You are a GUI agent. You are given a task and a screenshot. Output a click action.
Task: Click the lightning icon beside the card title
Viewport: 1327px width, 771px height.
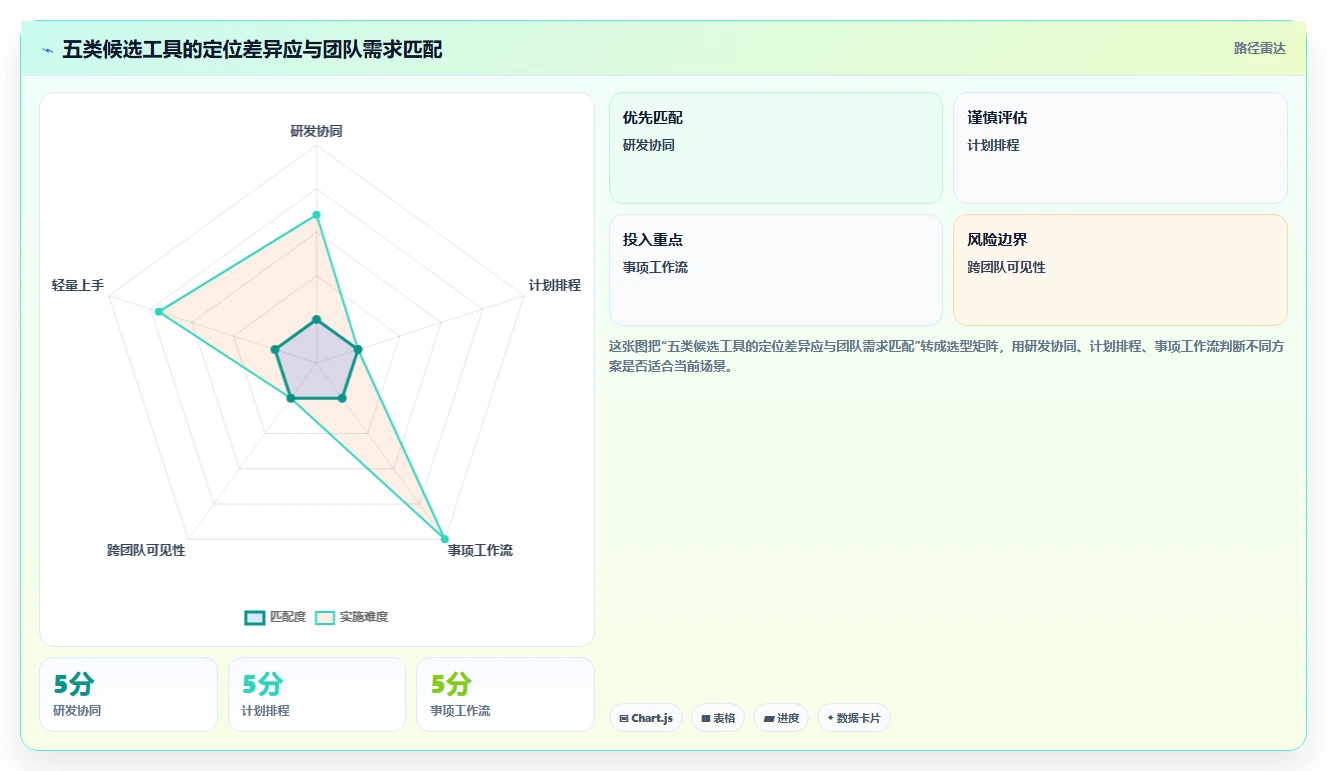click(x=48, y=49)
